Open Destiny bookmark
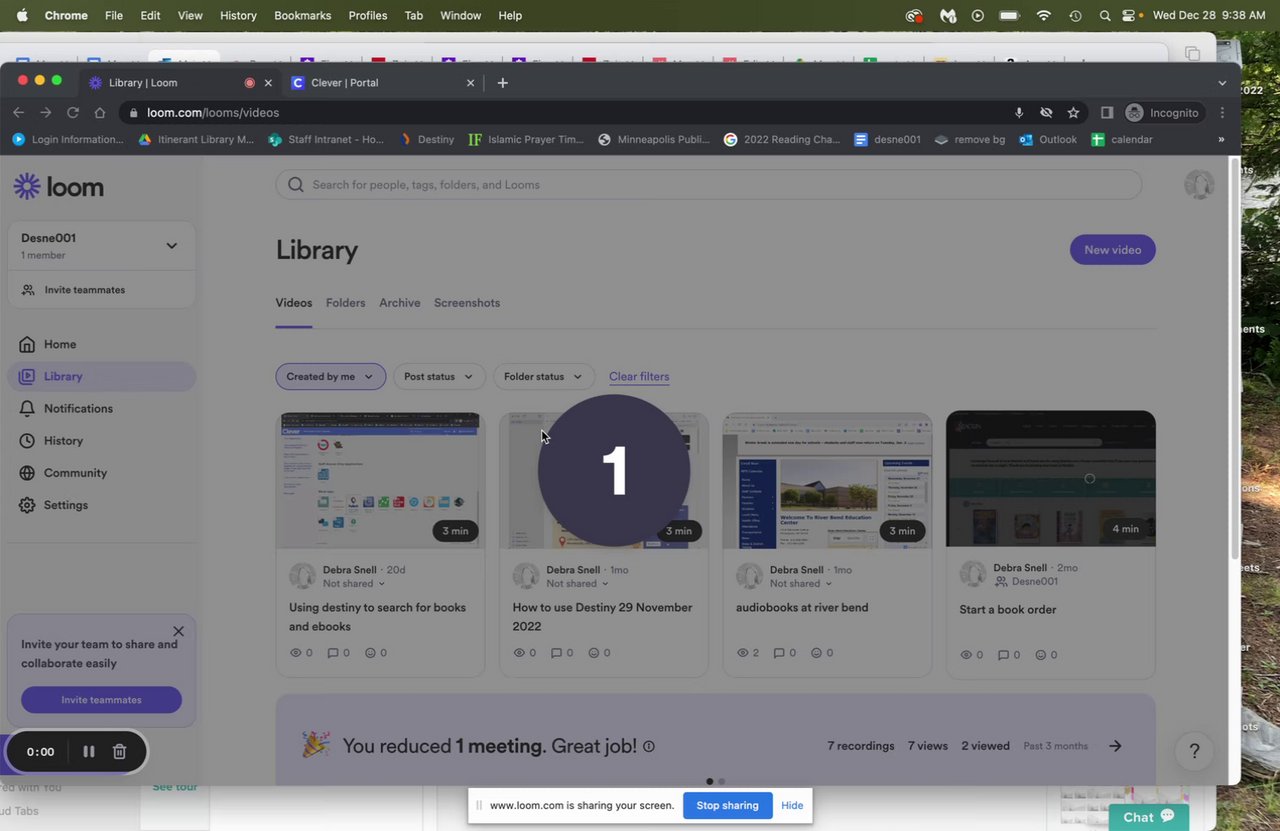 point(427,140)
